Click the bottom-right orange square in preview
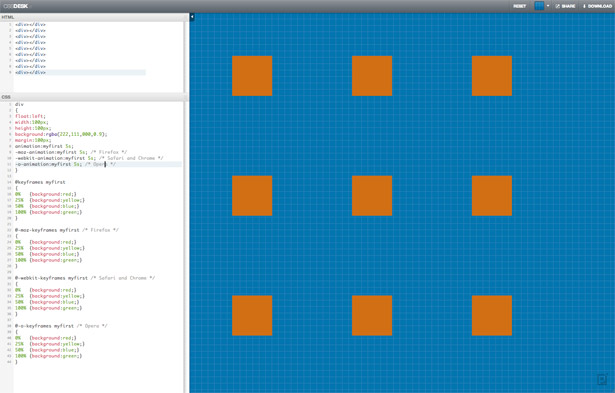This screenshot has height=393, width=615. coord(492,315)
